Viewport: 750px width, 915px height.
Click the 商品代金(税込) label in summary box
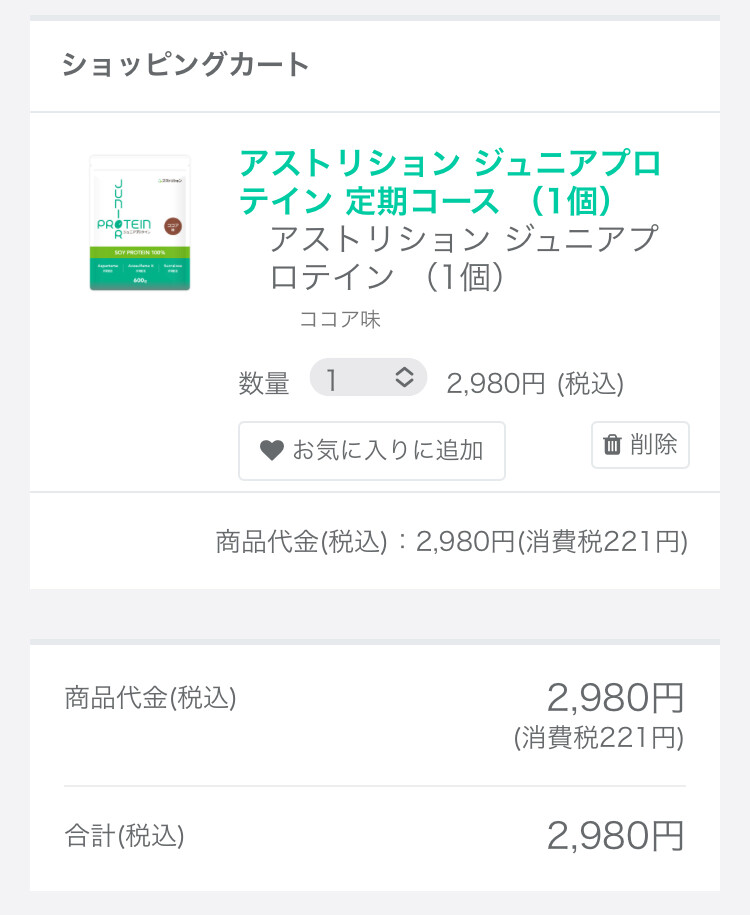(151, 698)
